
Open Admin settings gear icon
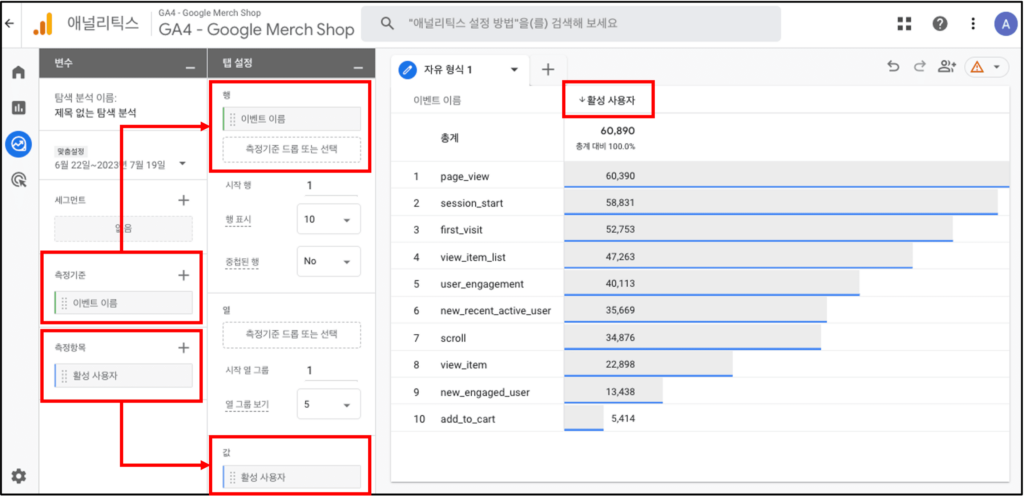pyautogui.click(x=19, y=476)
